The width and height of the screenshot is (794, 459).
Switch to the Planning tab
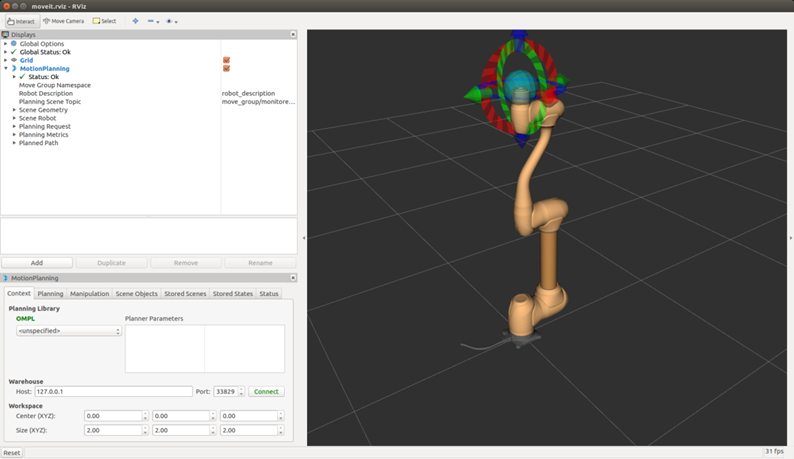pyautogui.click(x=50, y=294)
